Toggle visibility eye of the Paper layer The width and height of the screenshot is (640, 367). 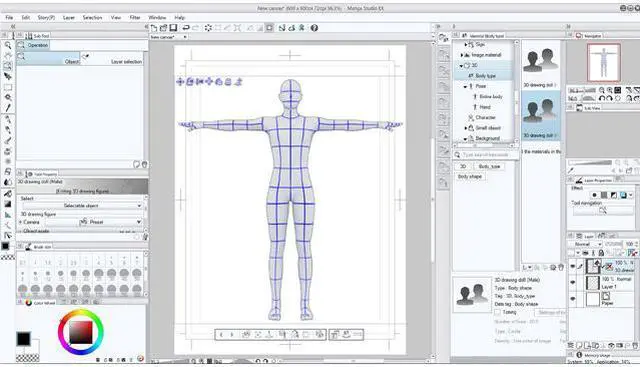[x=573, y=299]
